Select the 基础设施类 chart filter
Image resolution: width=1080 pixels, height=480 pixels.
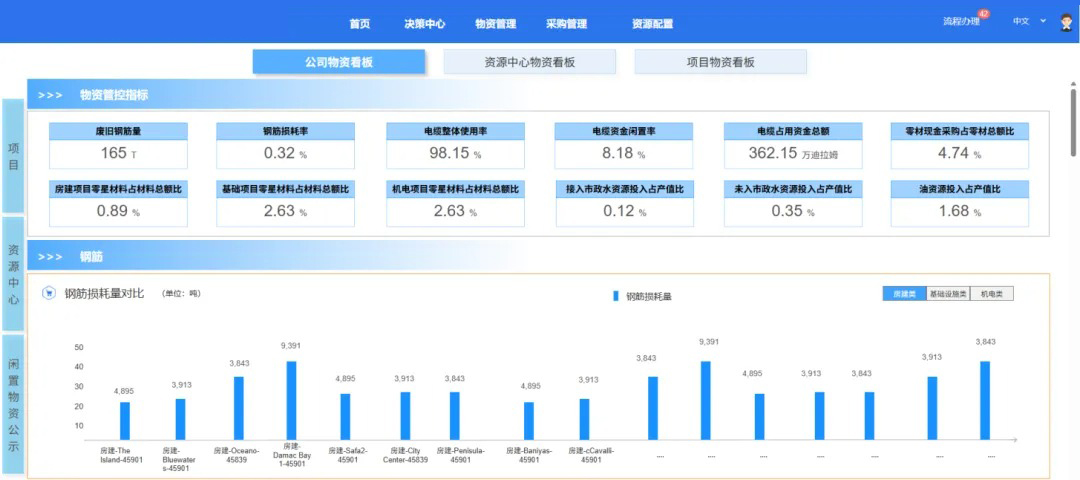coord(948,294)
